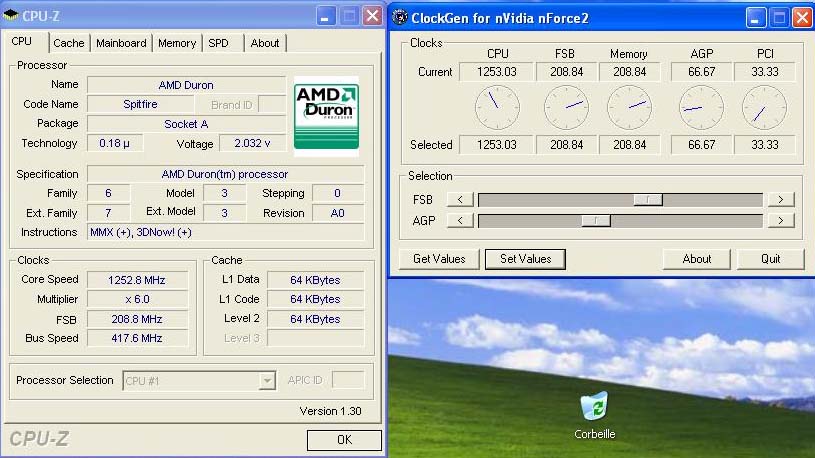Click the Selected PCI value 33.33
This screenshot has width=815, height=458.
(x=765, y=145)
